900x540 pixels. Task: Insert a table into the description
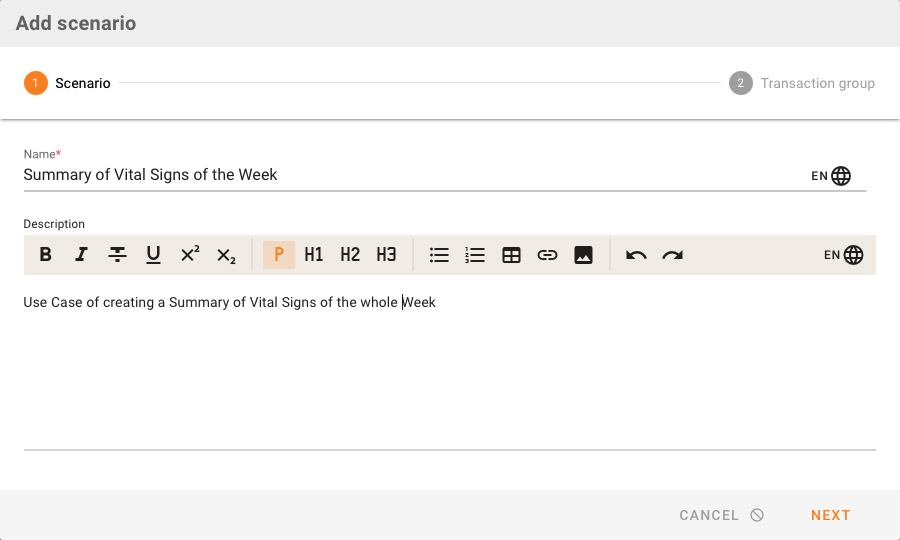coord(511,255)
